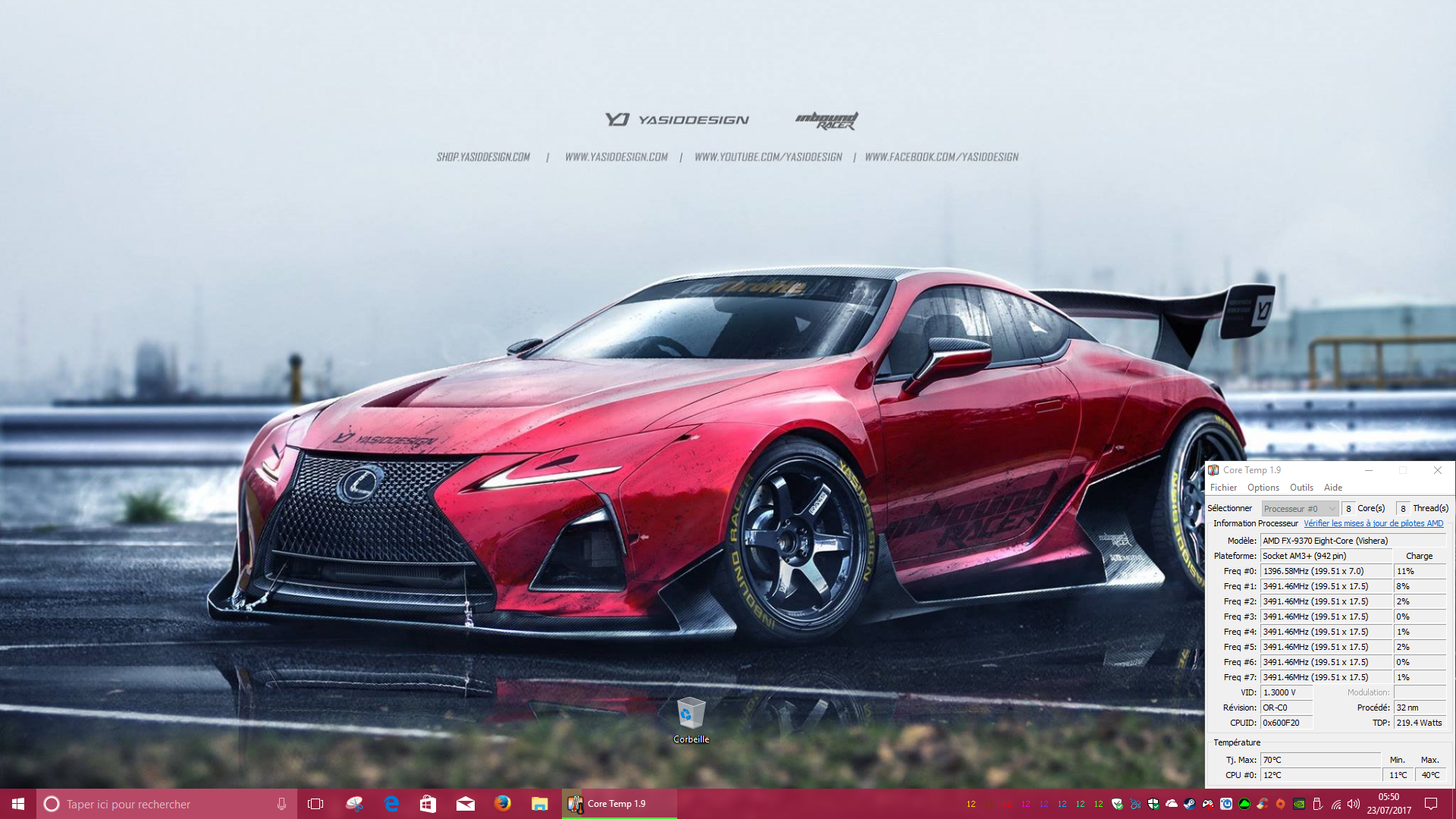Click the NVIDIA tray icon
The width and height of the screenshot is (1456, 819).
tap(1299, 804)
